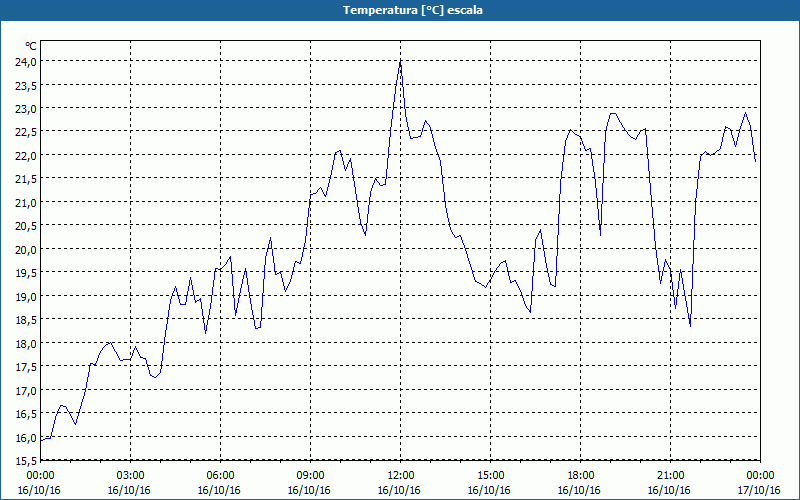Click the 22,5 temperature axis value
The width and height of the screenshot is (800, 500).
(26, 132)
